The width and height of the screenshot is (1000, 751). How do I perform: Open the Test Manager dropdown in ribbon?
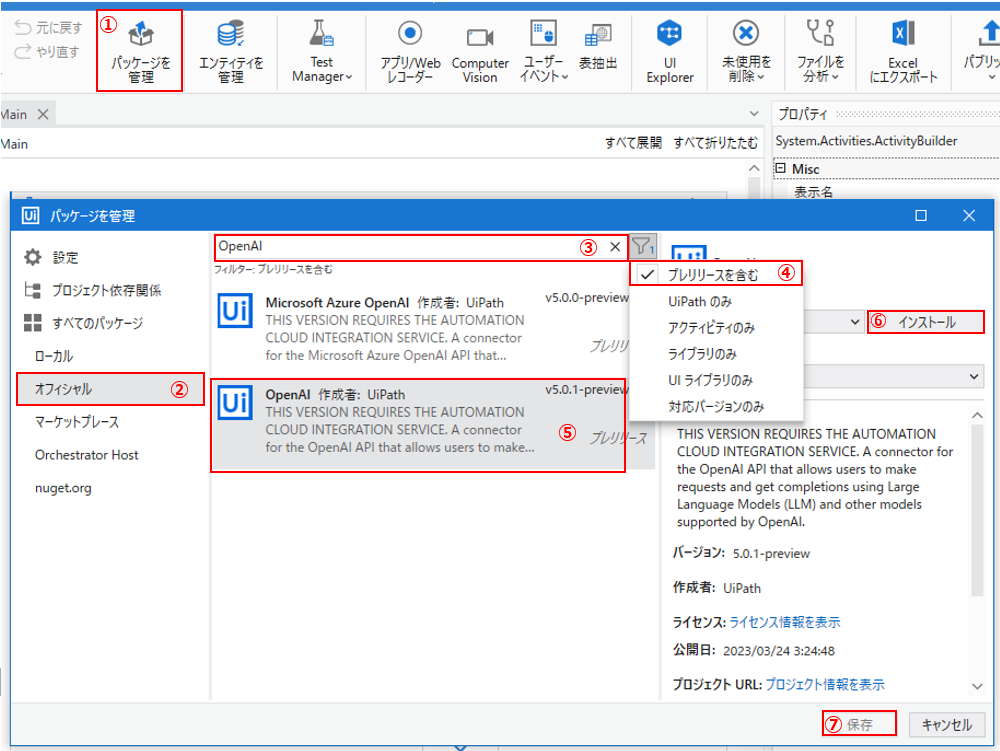point(321,51)
